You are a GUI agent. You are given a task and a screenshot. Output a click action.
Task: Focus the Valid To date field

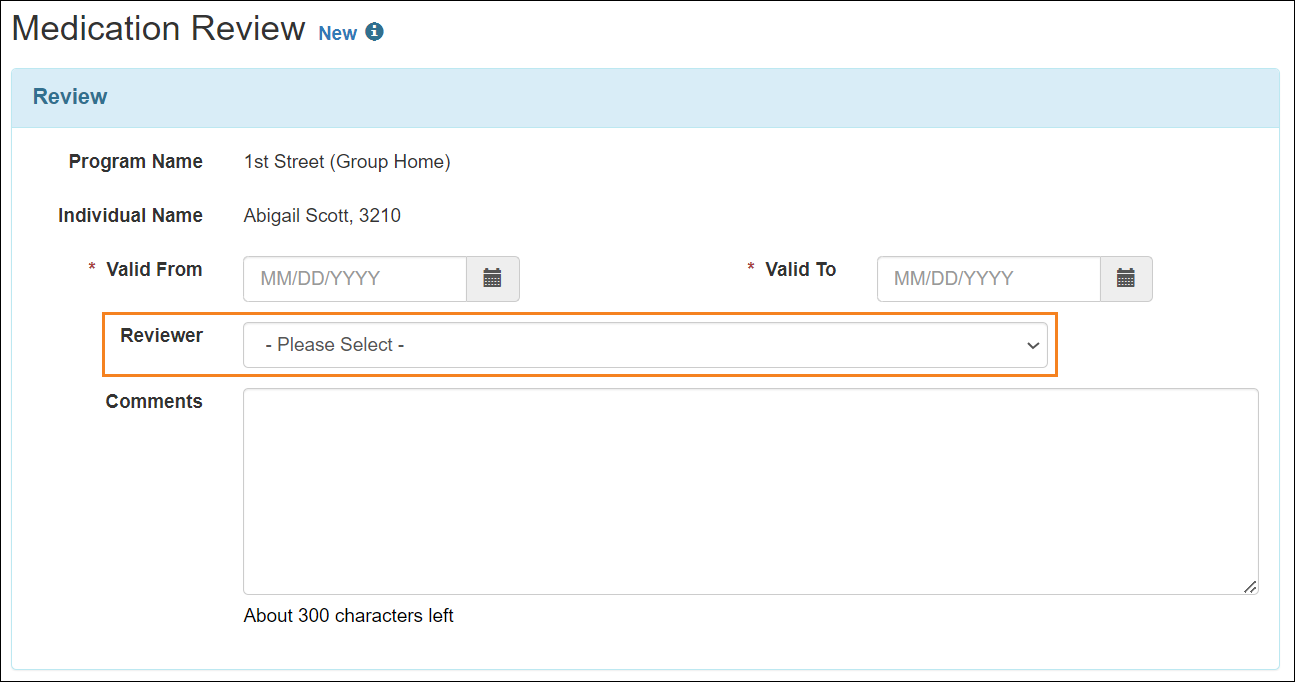(989, 279)
